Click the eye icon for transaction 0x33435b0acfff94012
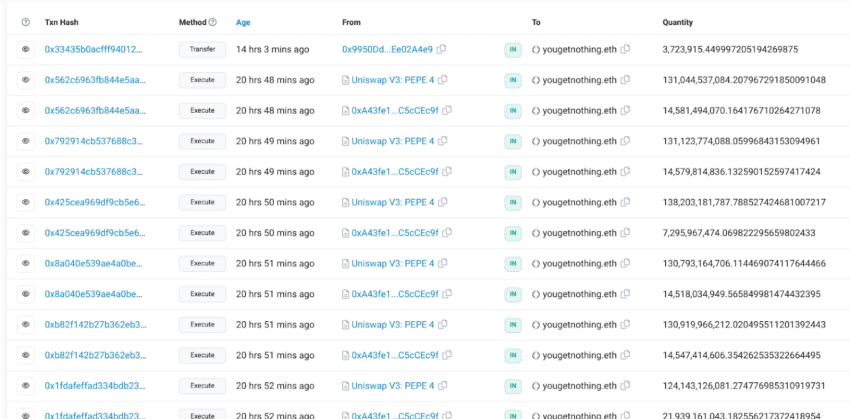 (x=25, y=49)
